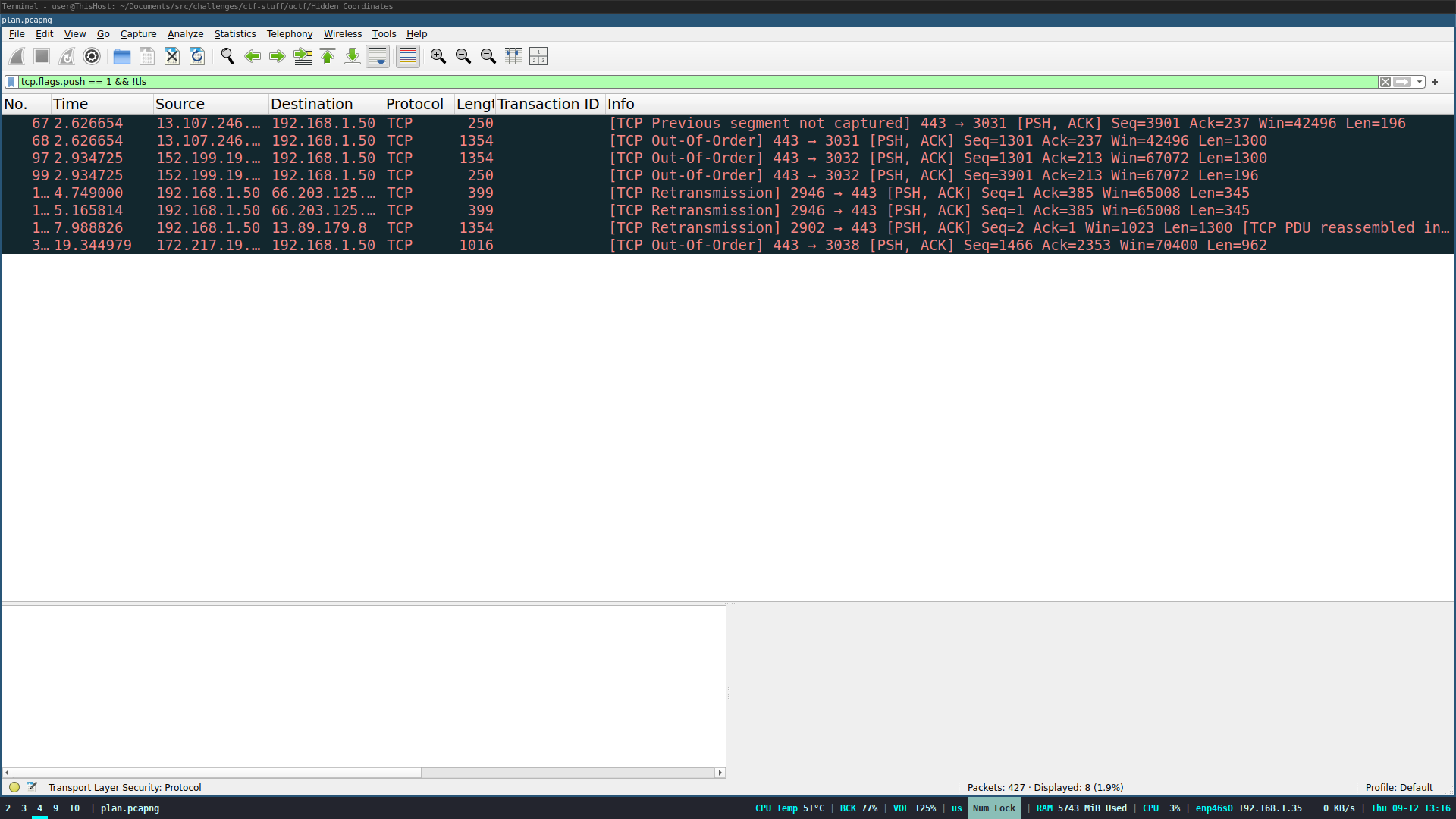Go to a specified packet
The width and height of the screenshot is (1456, 819).
[303, 56]
